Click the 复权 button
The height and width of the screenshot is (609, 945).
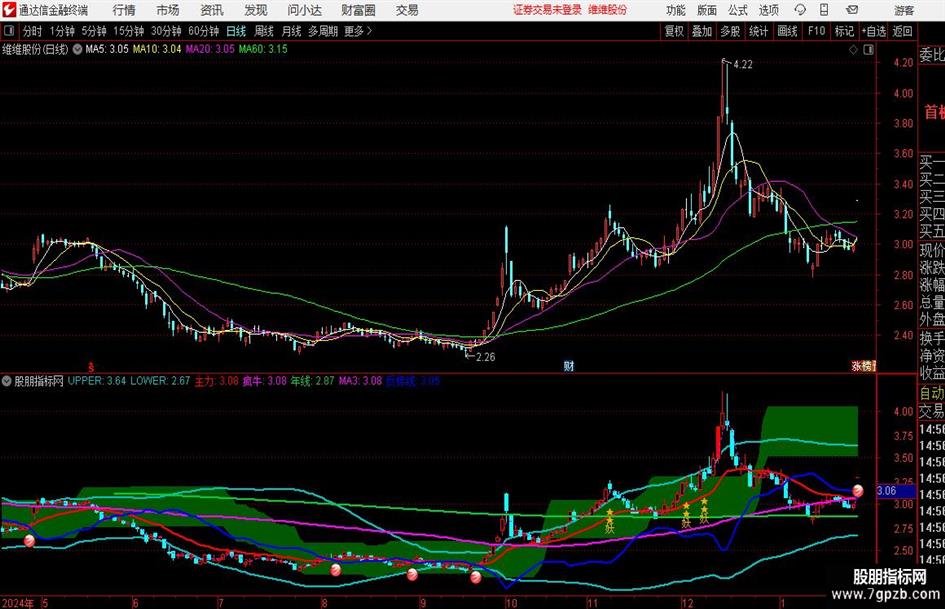coord(674,31)
